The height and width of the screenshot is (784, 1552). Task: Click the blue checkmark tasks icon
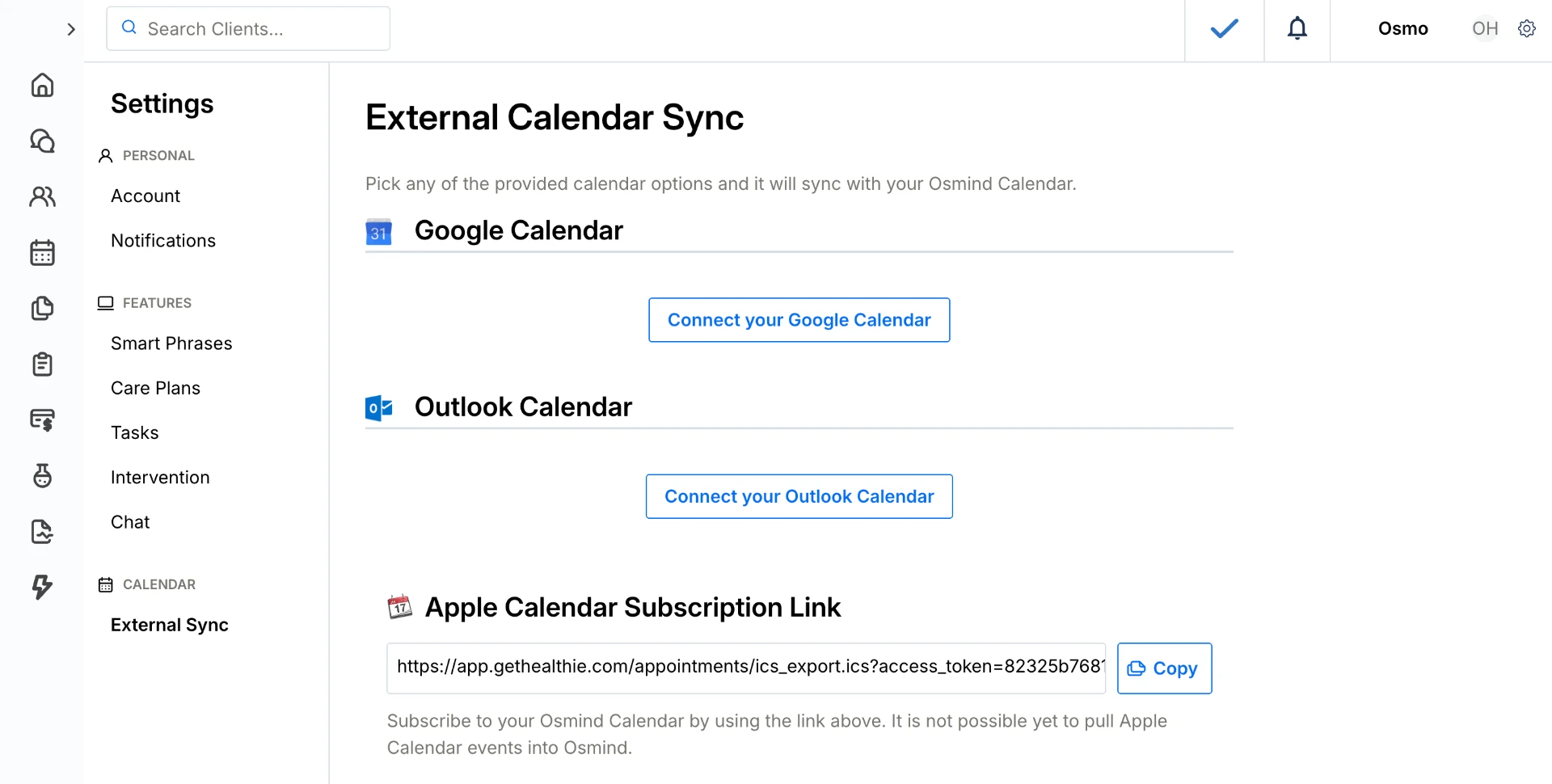pyautogui.click(x=1224, y=28)
